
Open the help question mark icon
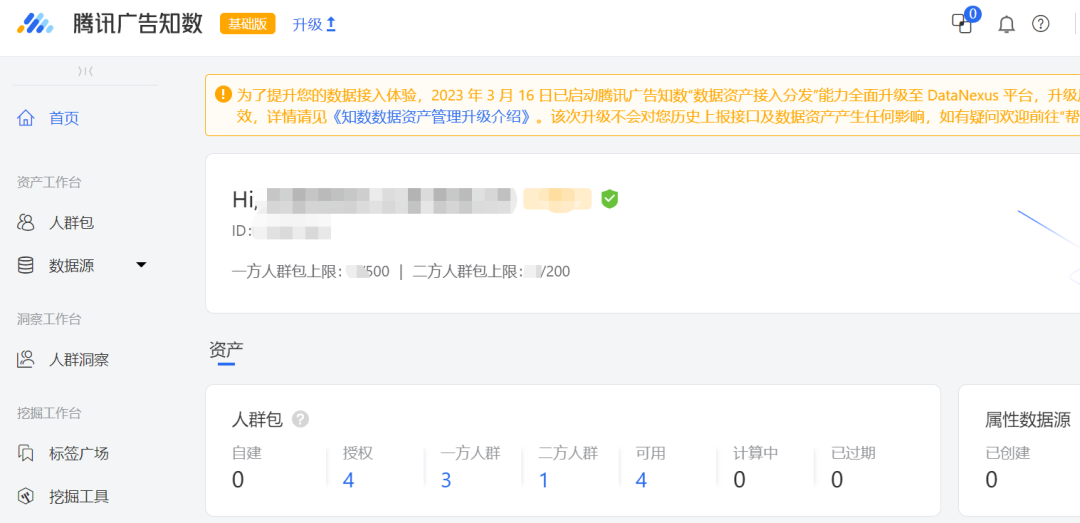pos(1040,24)
